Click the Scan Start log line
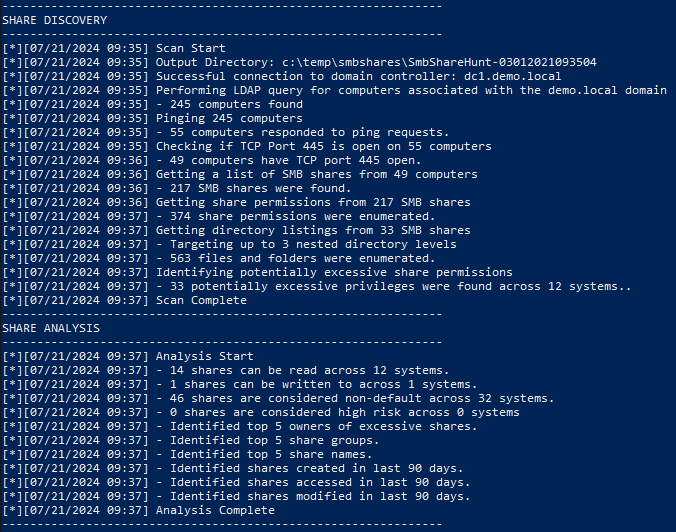This screenshot has width=676, height=532. pyautogui.click(x=190, y=48)
